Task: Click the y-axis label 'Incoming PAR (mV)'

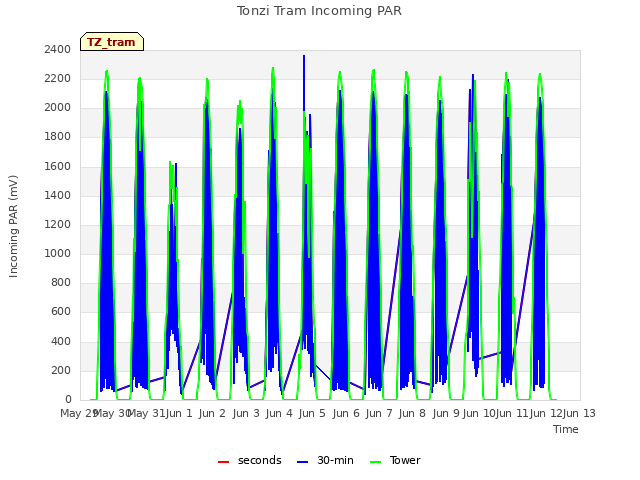Action: (x=13, y=227)
